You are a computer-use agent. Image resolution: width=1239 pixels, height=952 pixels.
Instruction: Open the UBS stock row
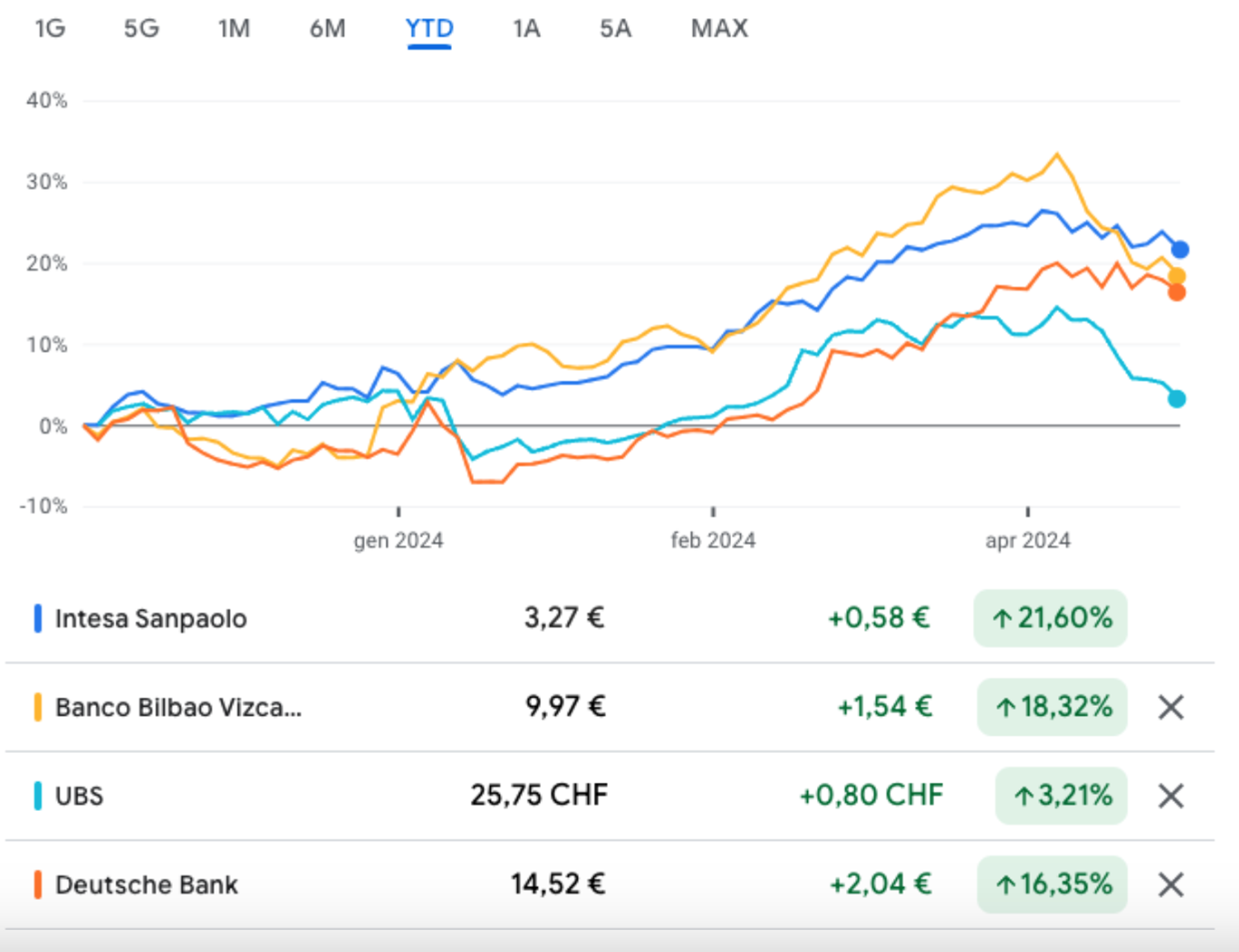(x=610, y=796)
